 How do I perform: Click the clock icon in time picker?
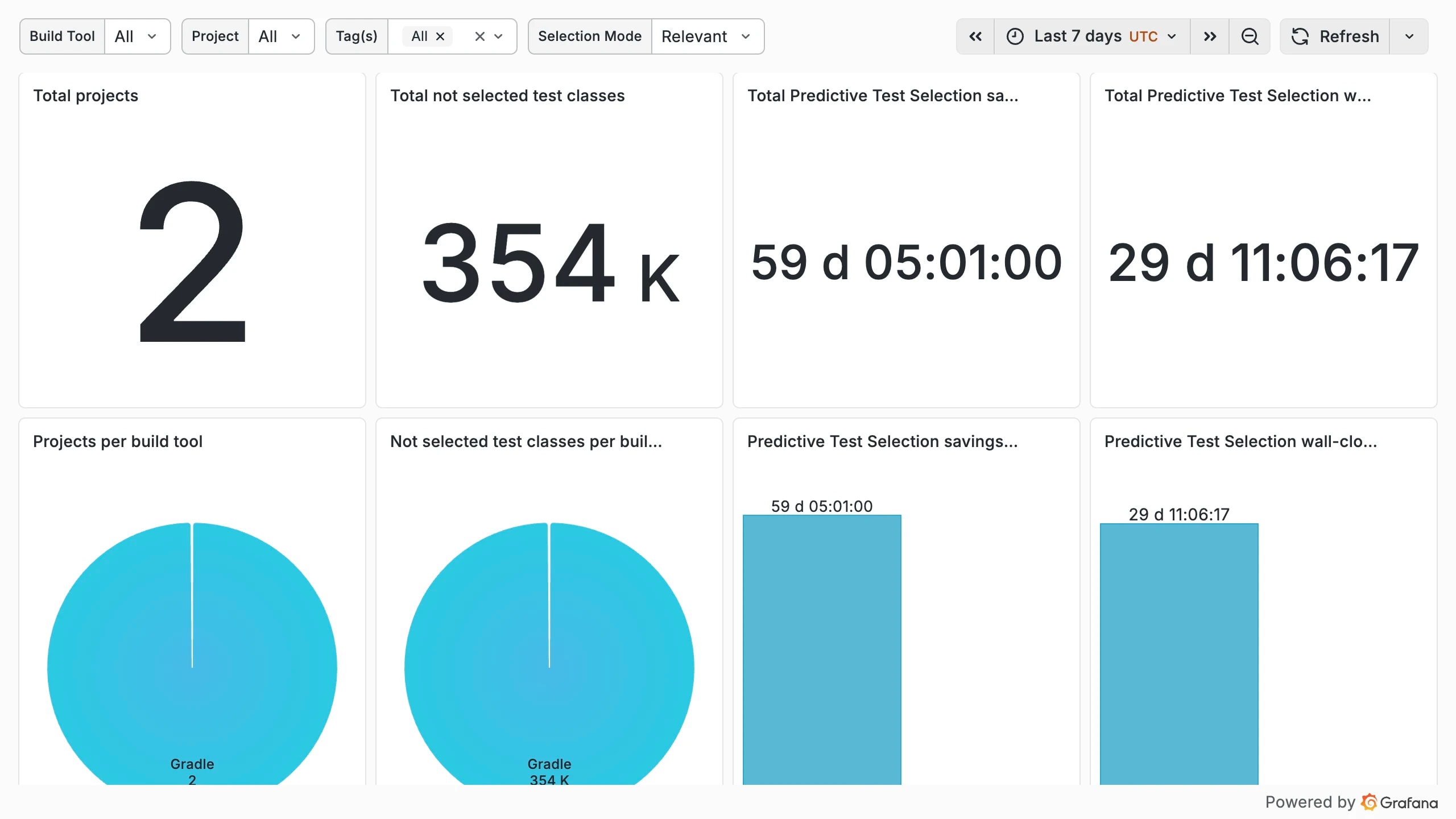(x=1015, y=36)
